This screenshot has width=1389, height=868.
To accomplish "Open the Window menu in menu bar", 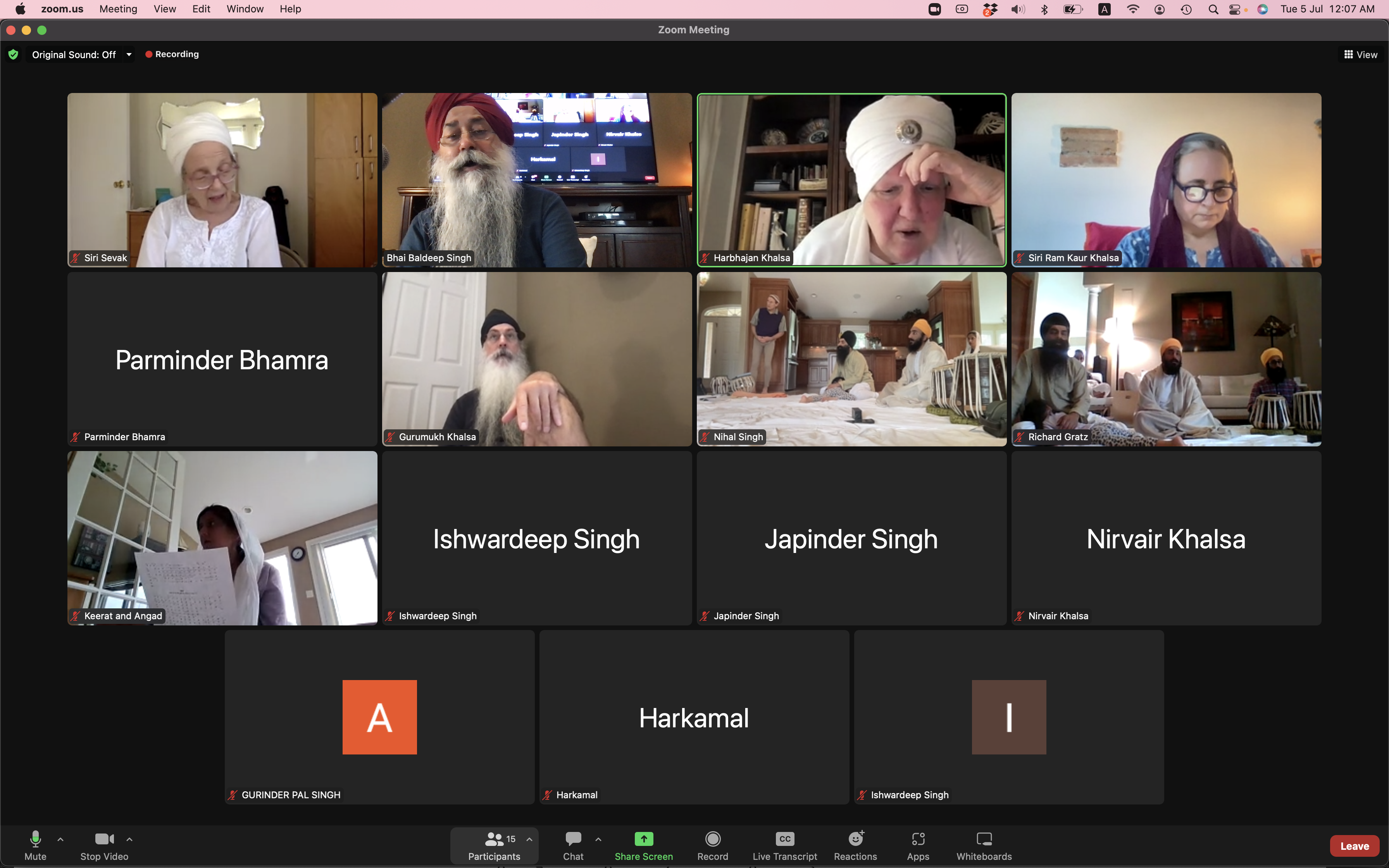I will [x=245, y=9].
